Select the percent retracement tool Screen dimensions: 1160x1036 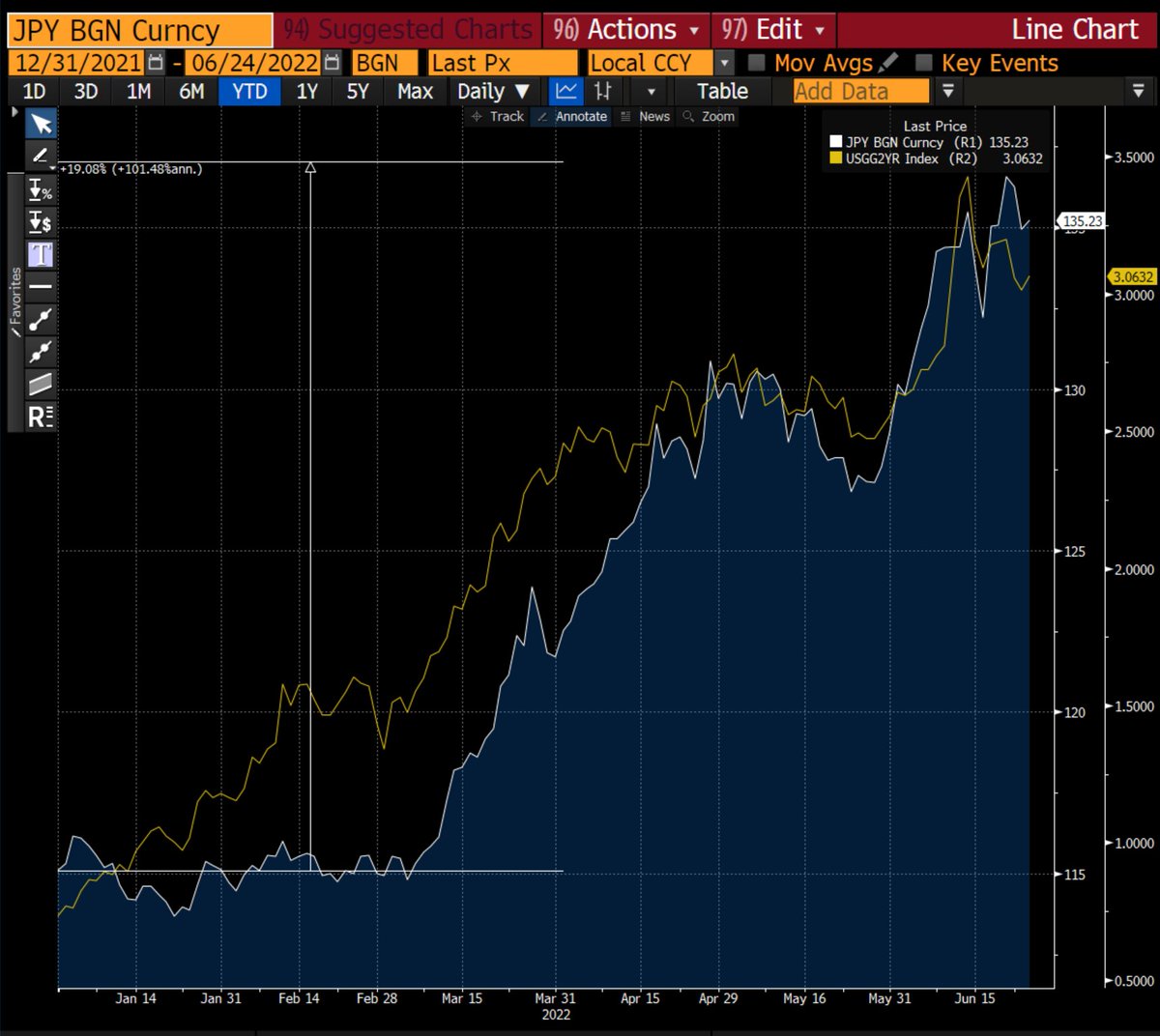tap(41, 191)
